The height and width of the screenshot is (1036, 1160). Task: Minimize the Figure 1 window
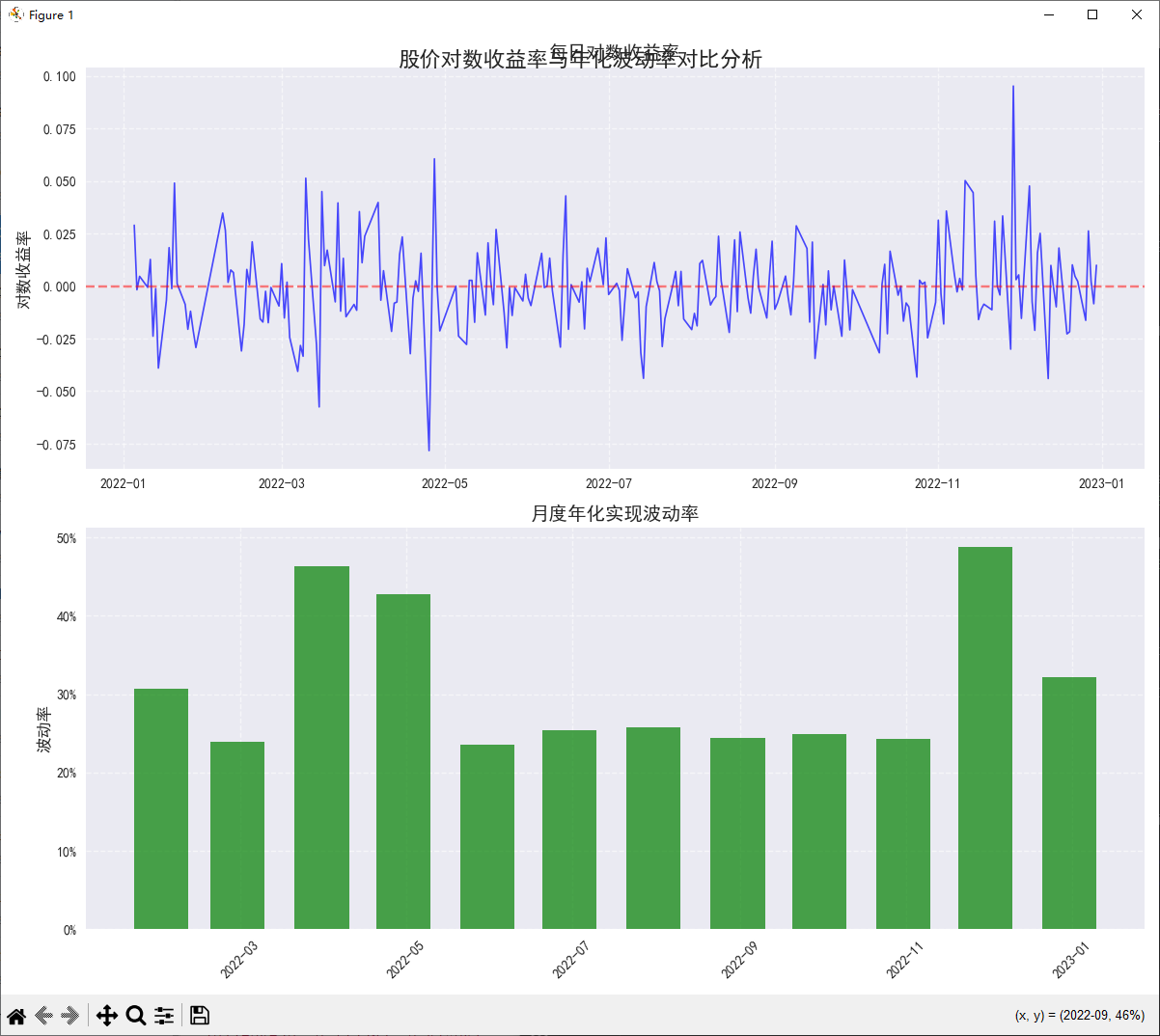1049,14
